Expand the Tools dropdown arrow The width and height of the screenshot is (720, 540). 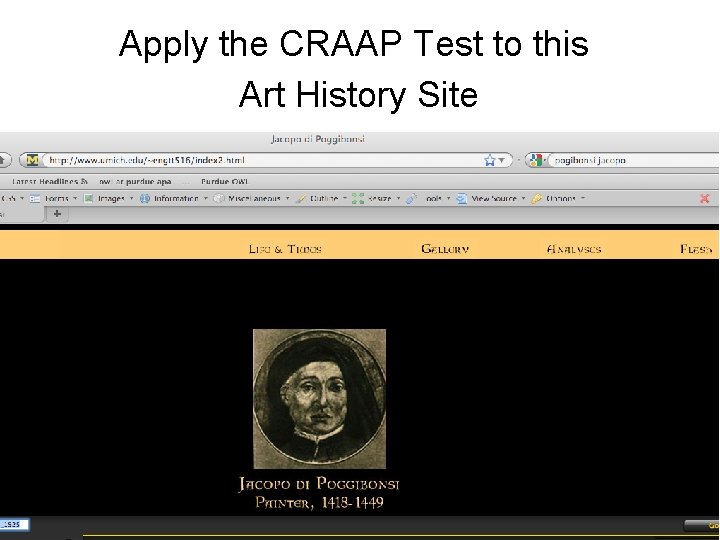coord(448,198)
